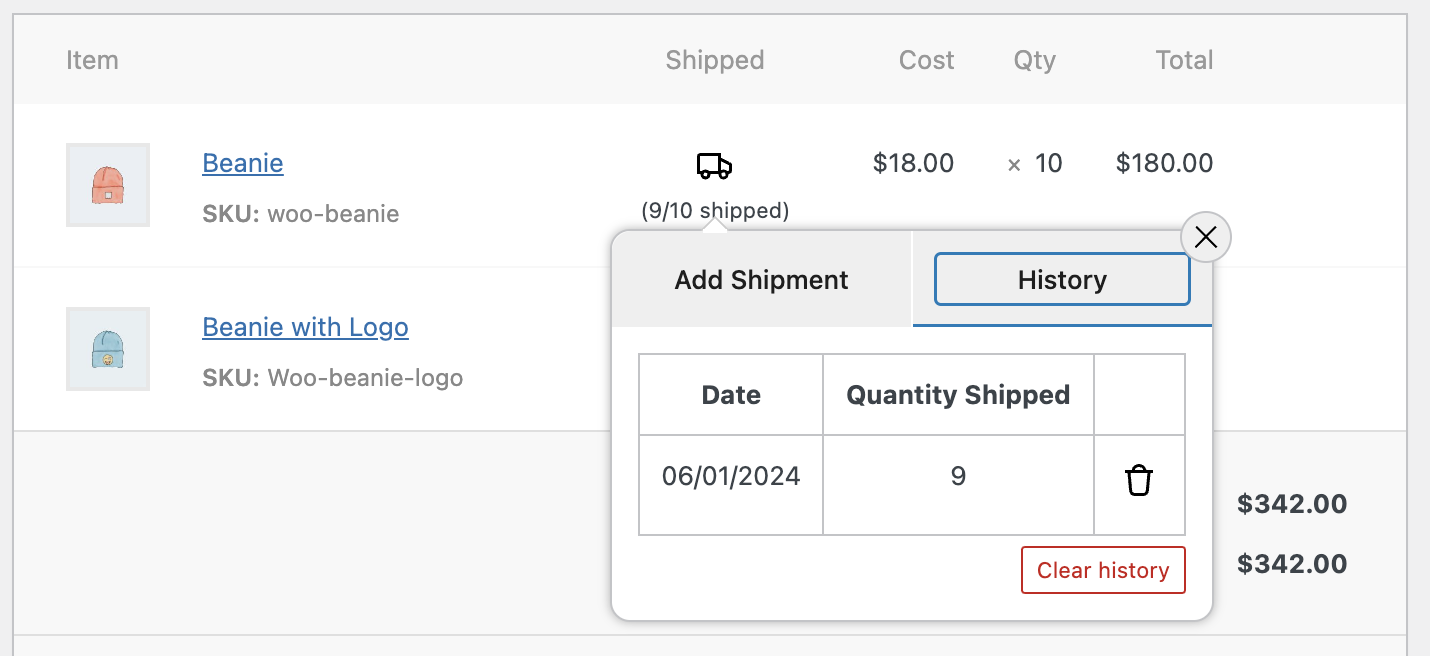Click the truck shipment icon for Beanie

[x=714, y=165]
